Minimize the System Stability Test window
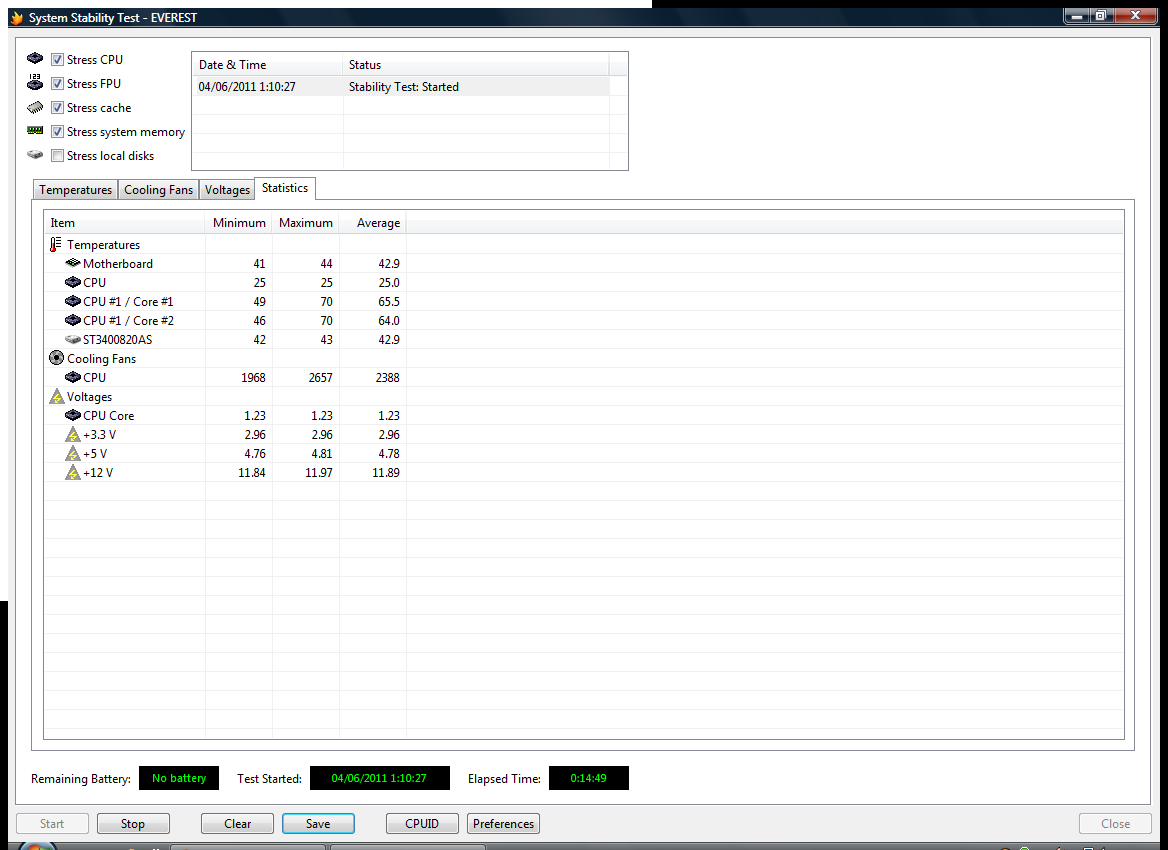This screenshot has height=850, width=1168. click(1076, 15)
